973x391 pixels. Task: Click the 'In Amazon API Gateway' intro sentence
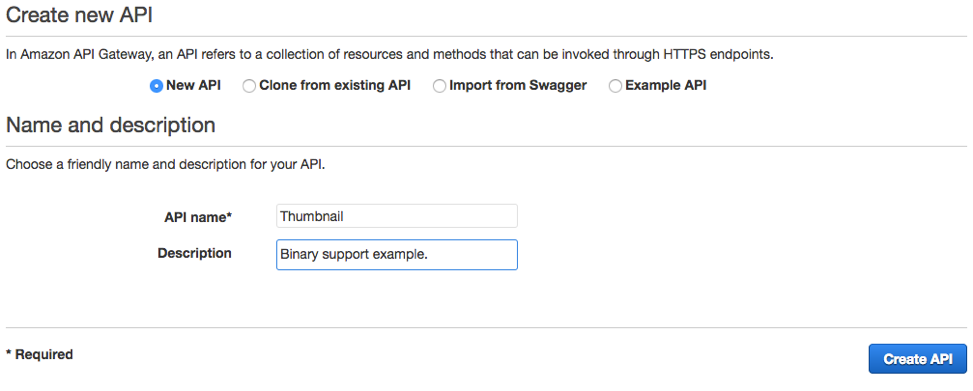(390, 54)
